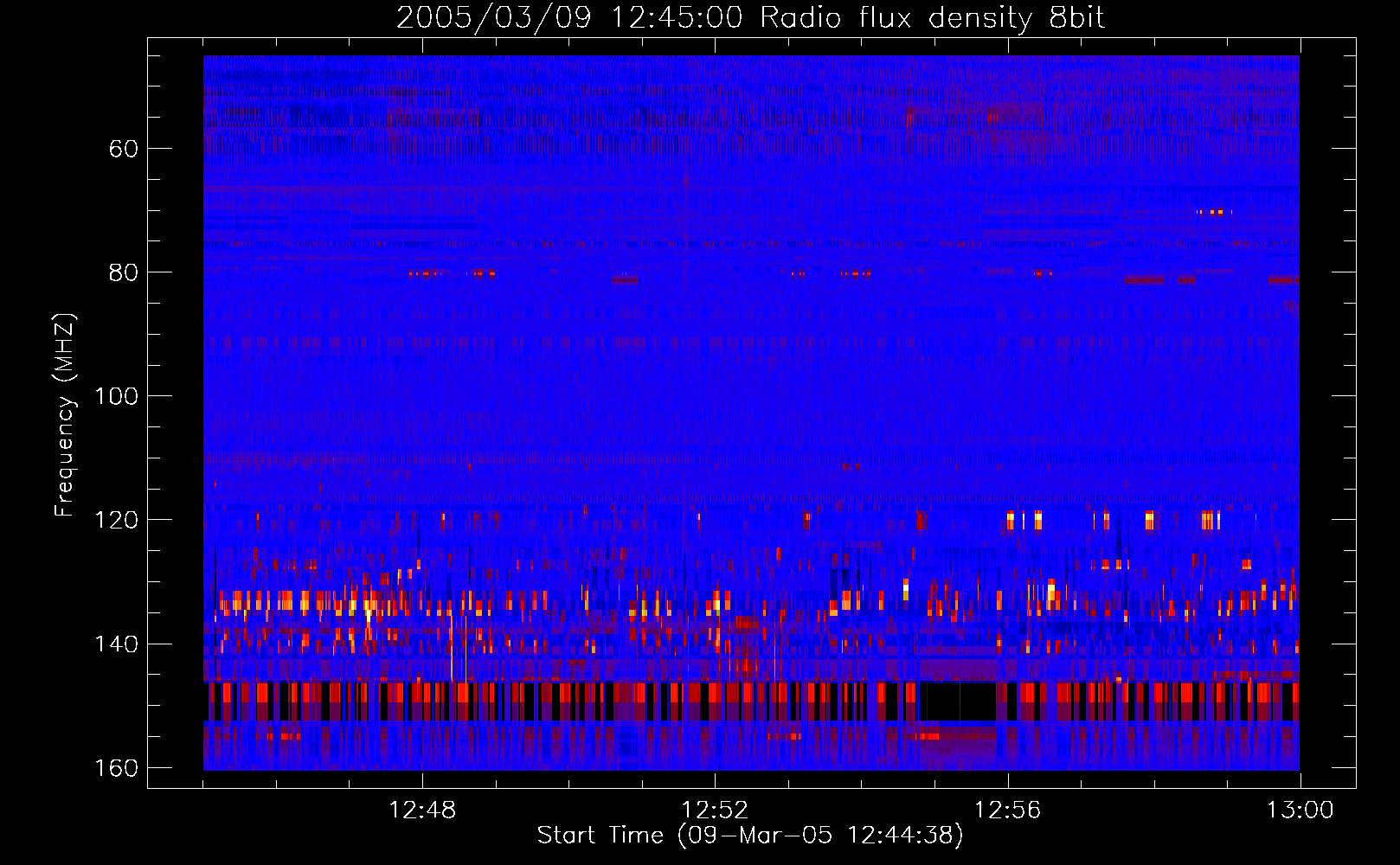Click the 'Frequency (MHZ)' y-axis label
This screenshot has height=865, width=1400.
click(65, 414)
